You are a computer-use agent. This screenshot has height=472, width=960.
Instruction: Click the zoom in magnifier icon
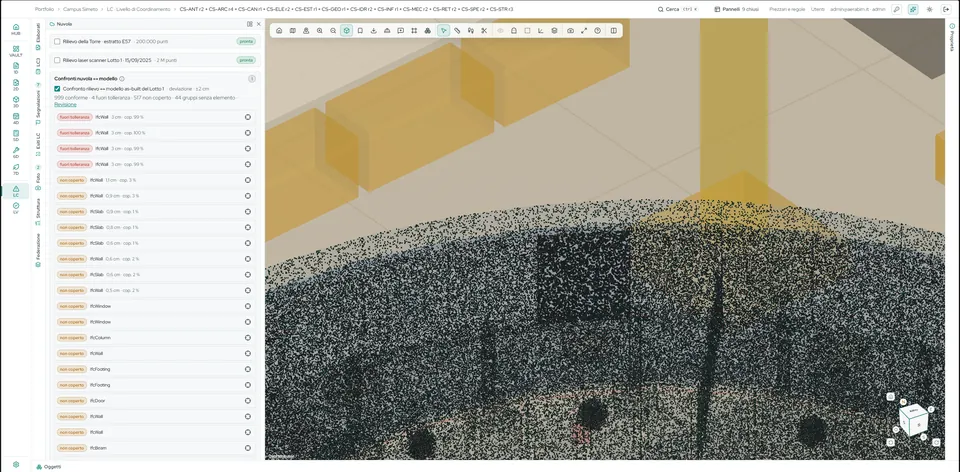point(320,31)
